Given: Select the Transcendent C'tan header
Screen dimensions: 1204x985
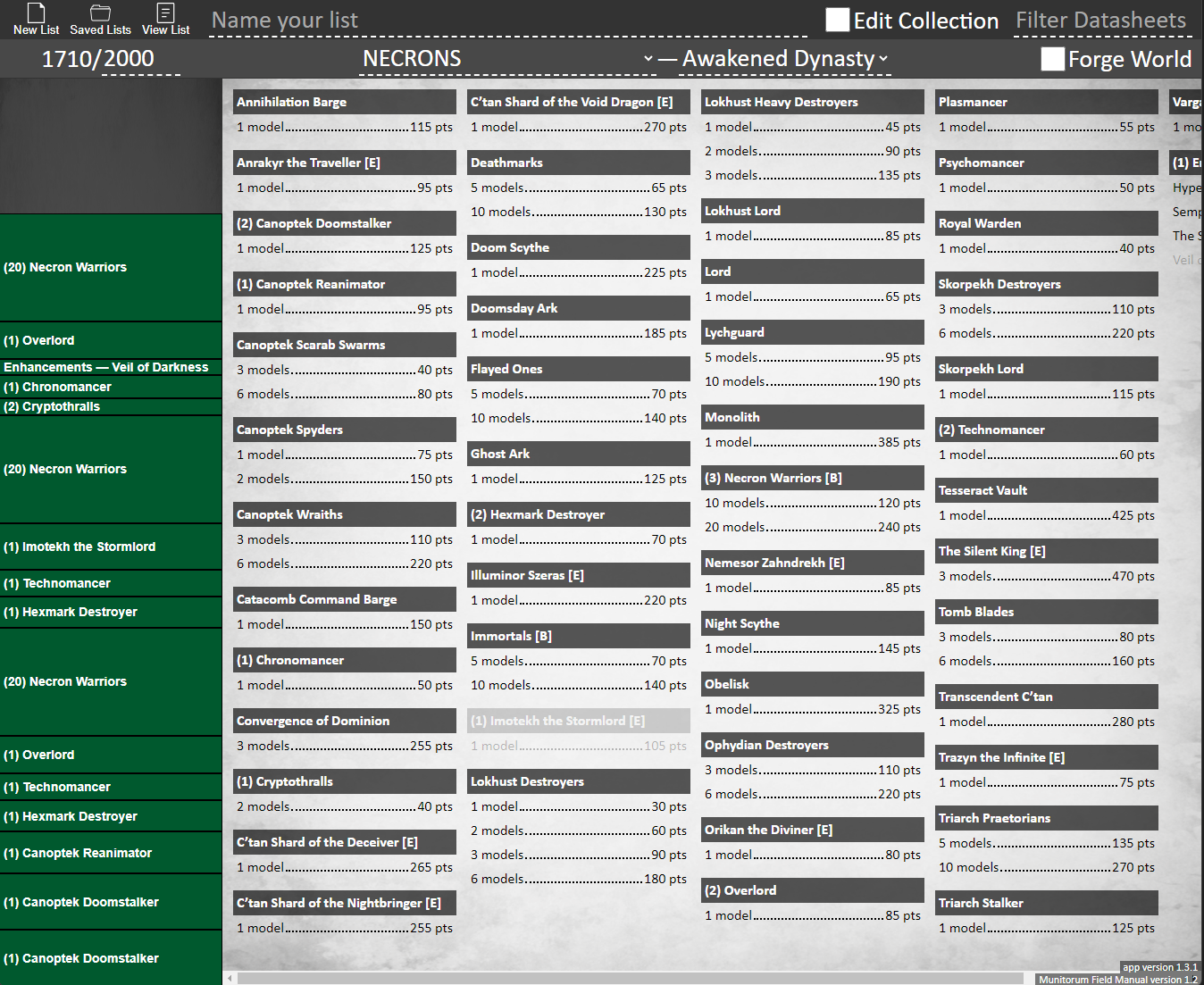Looking at the screenshot, I should click(1047, 697).
